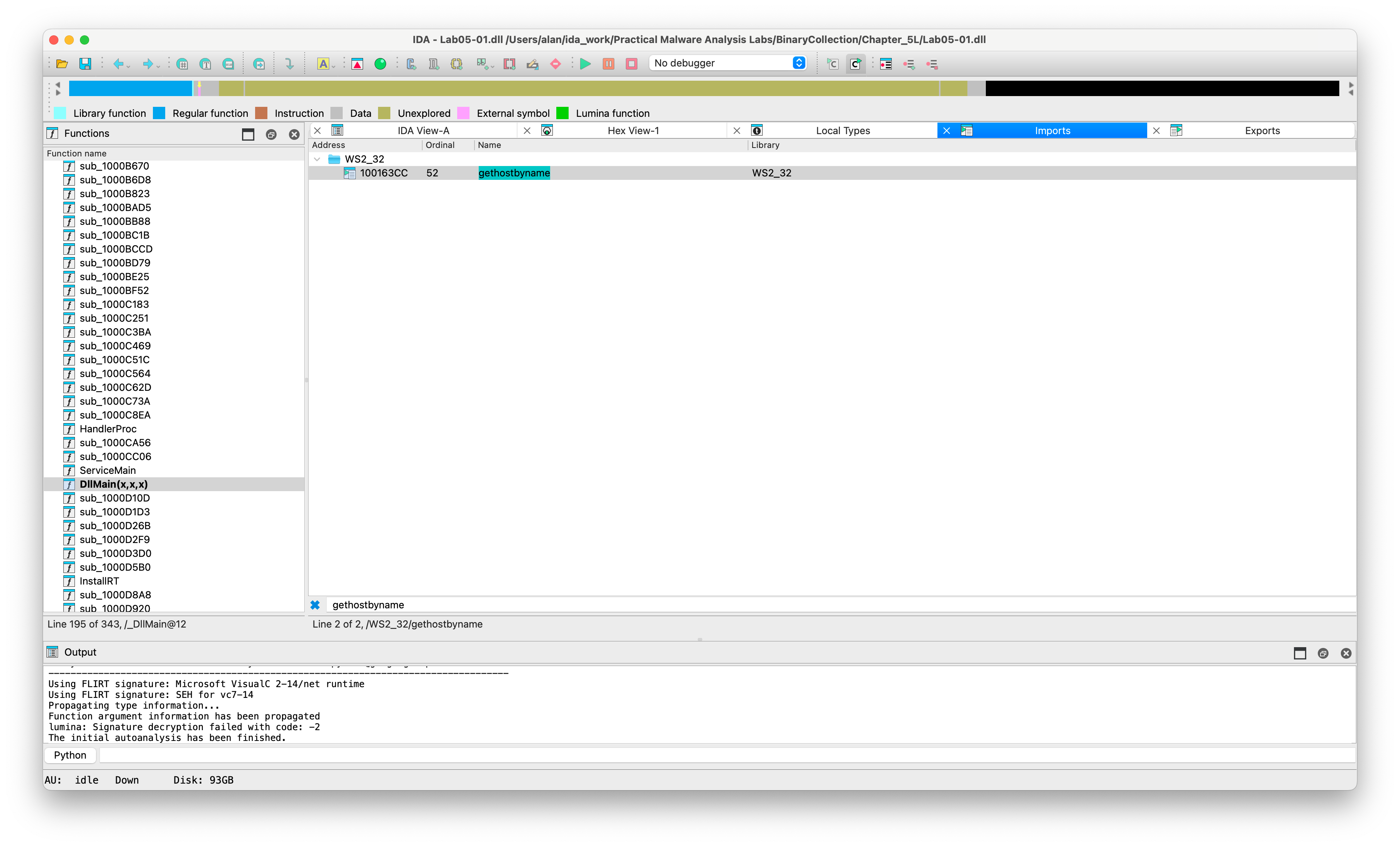Open the Exports tab
Viewport: 1400px width, 847px height.
[x=1262, y=131]
